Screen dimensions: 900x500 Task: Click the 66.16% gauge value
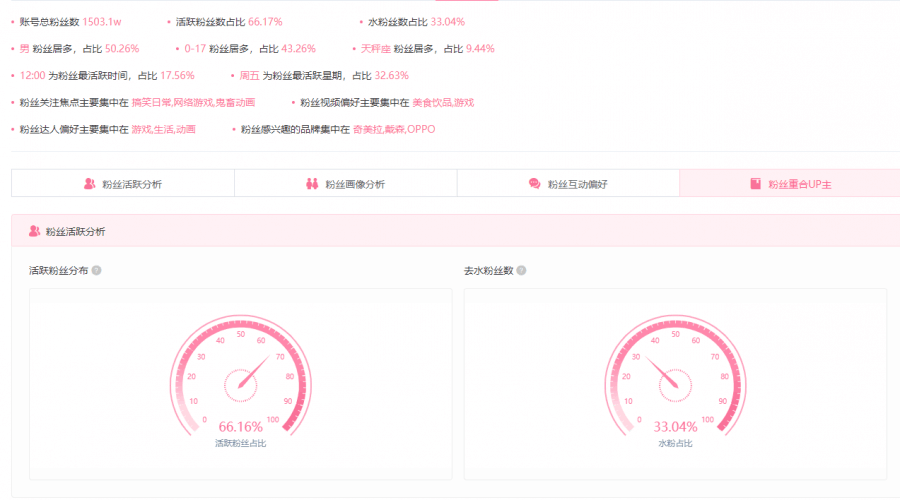pyautogui.click(x=240, y=427)
